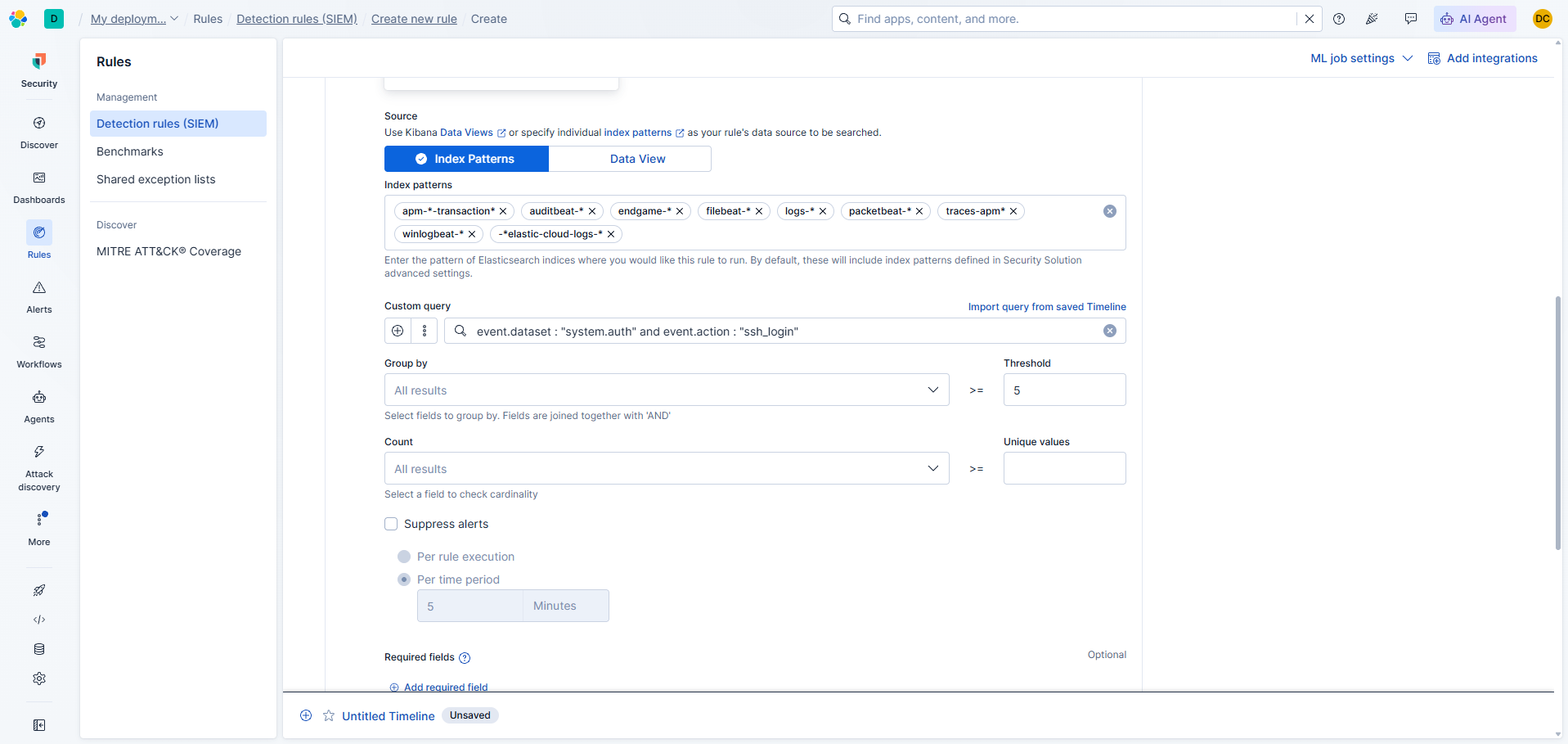Click the help icon in header
The width and height of the screenshot is (1568, 744).
pyautogui.click(x=1339, y=19)
